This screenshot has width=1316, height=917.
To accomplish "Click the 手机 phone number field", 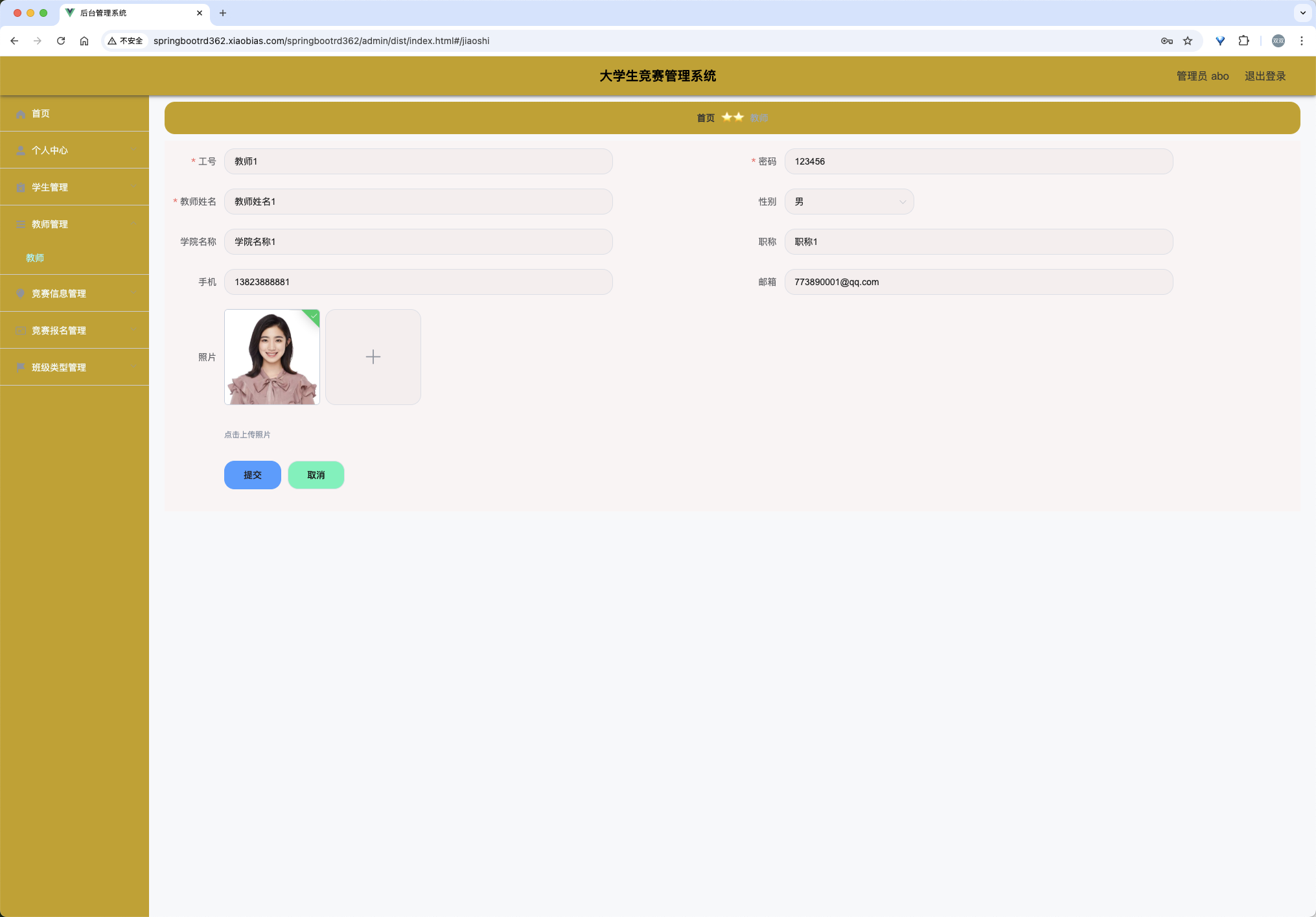I will tap(419, 282).
